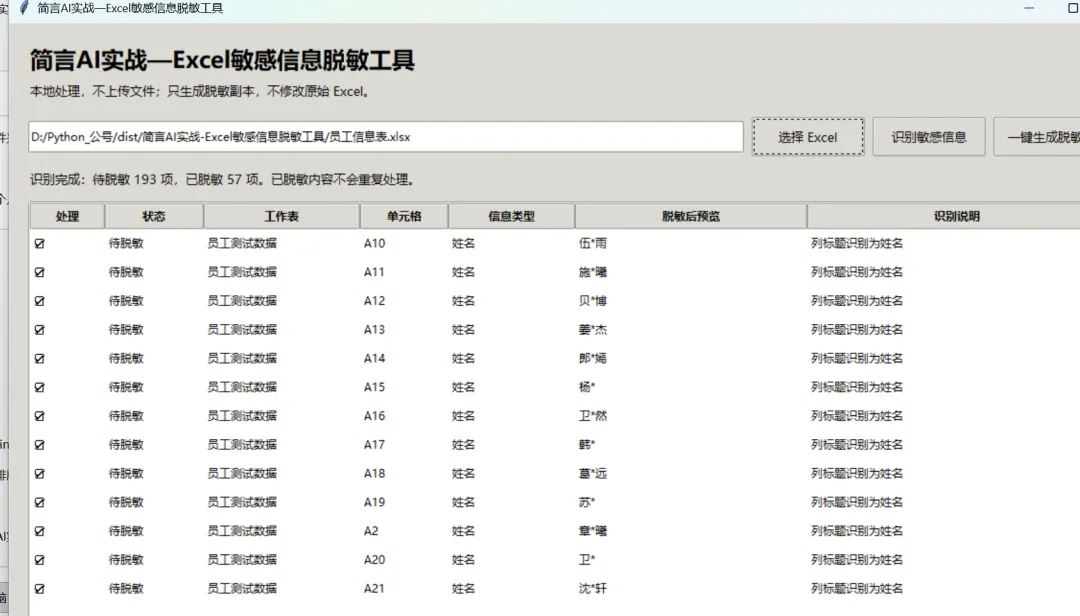Click the 姓名 type in row A21

pos(464,588)
